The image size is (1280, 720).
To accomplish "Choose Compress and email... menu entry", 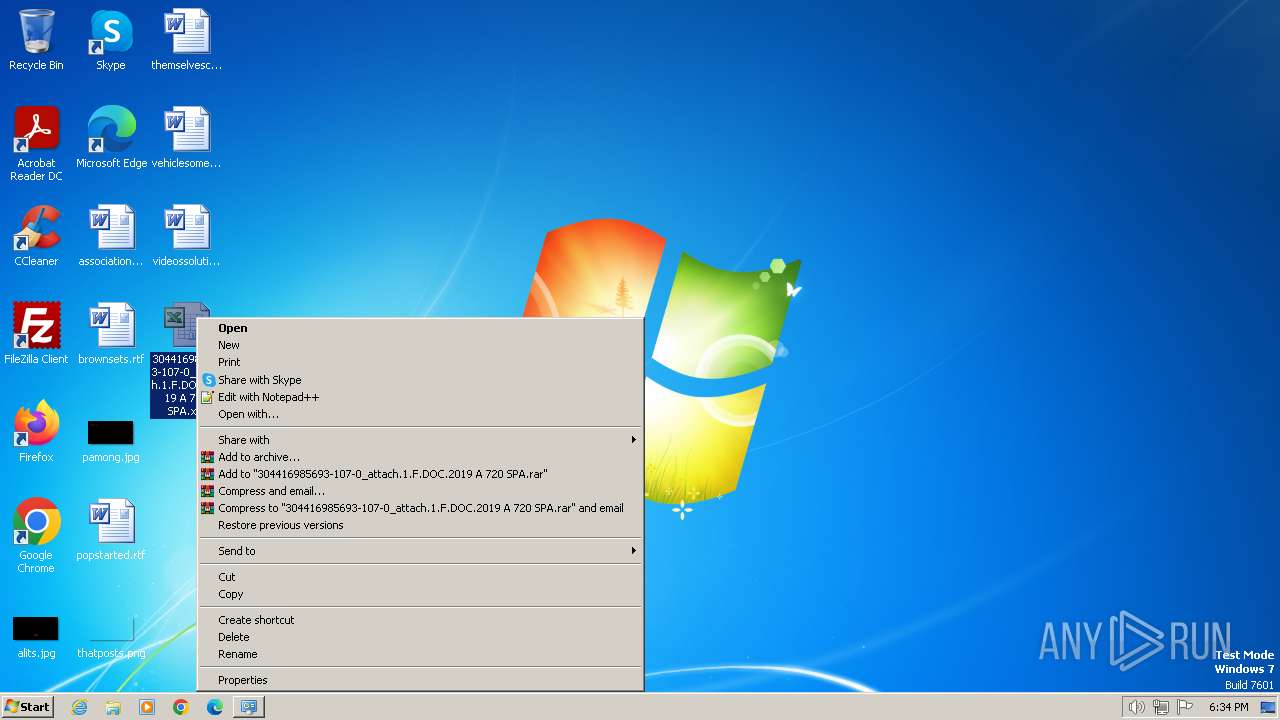I will pyautogui.click(x=421, y=491).
